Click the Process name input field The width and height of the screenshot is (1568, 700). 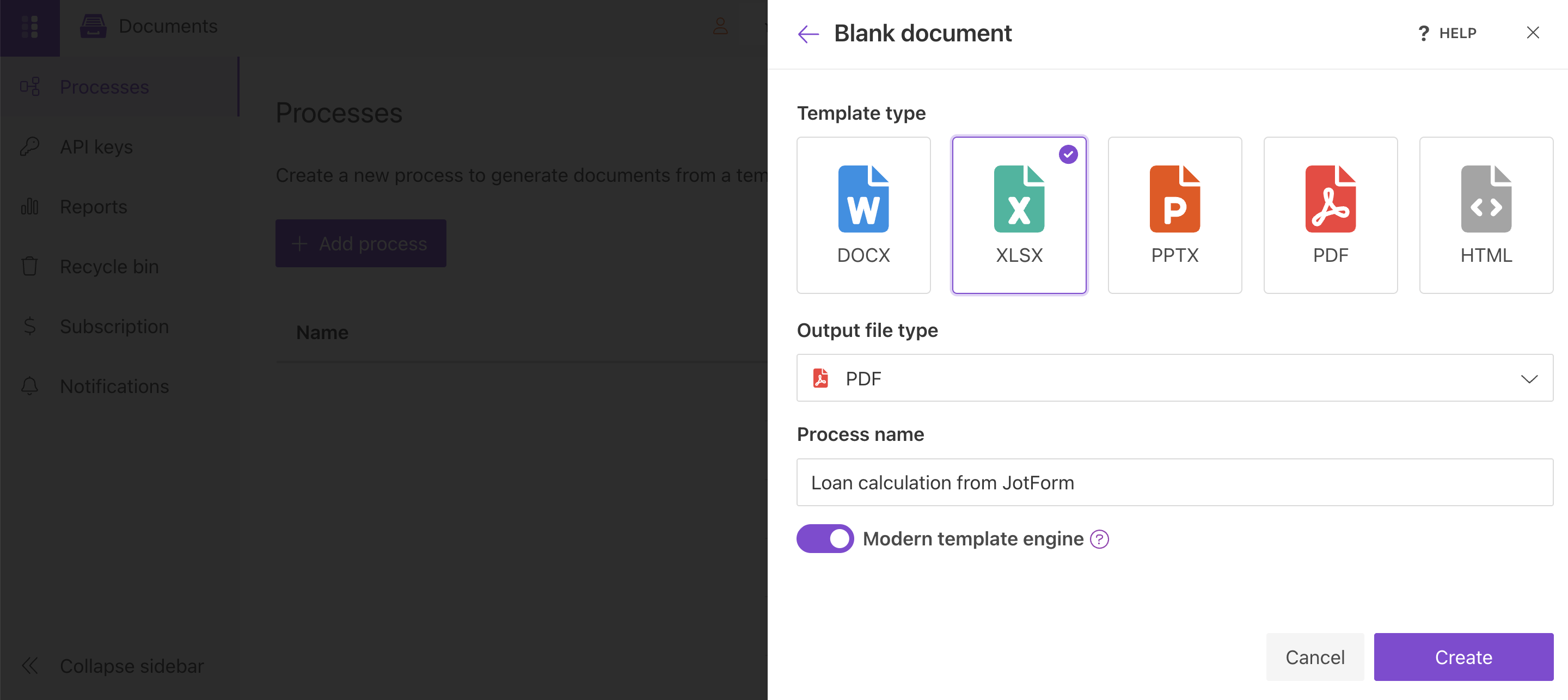pyautogui.click(x=1175, y=482)
